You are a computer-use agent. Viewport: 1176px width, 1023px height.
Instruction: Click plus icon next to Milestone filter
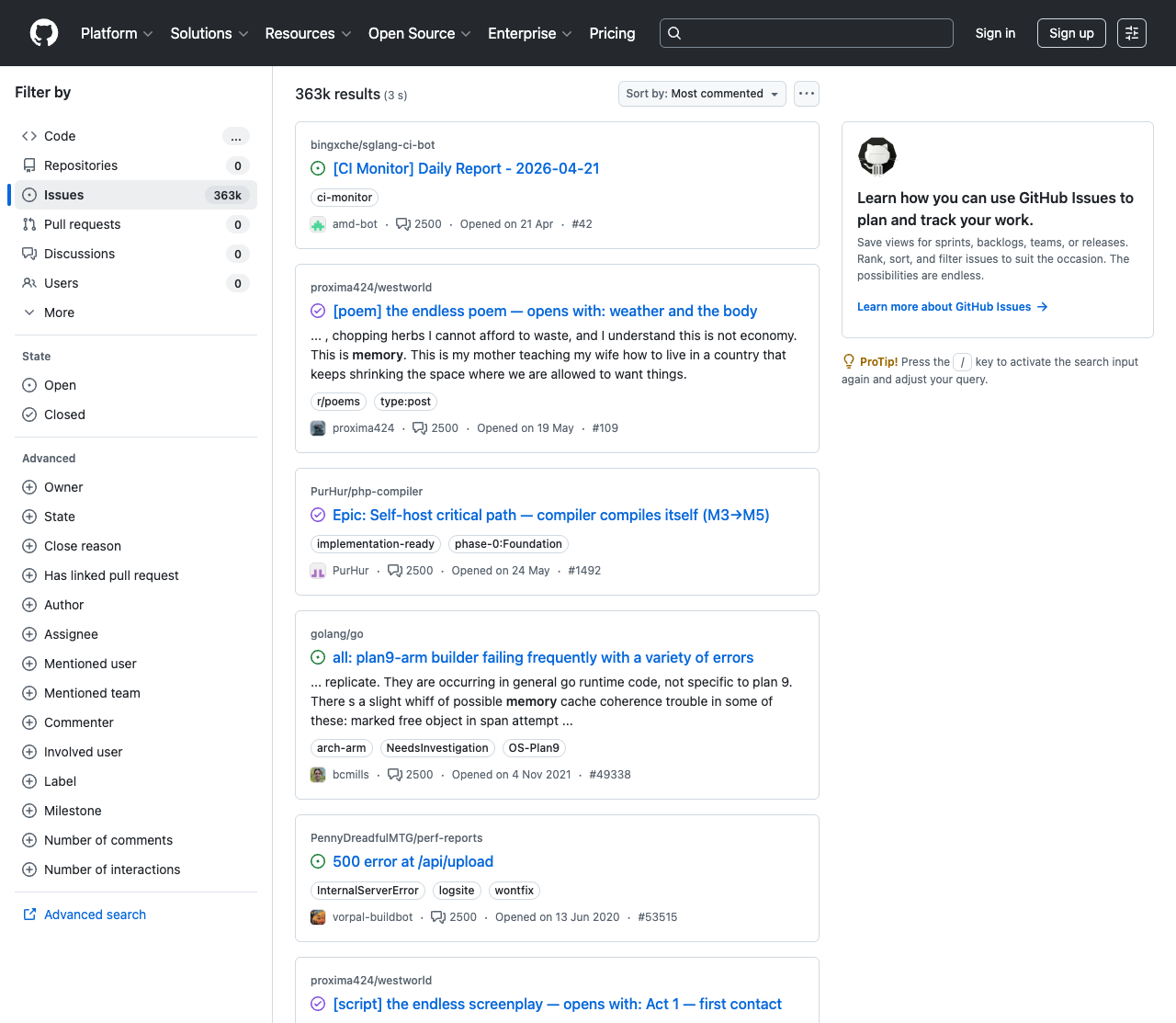[29, 811]
